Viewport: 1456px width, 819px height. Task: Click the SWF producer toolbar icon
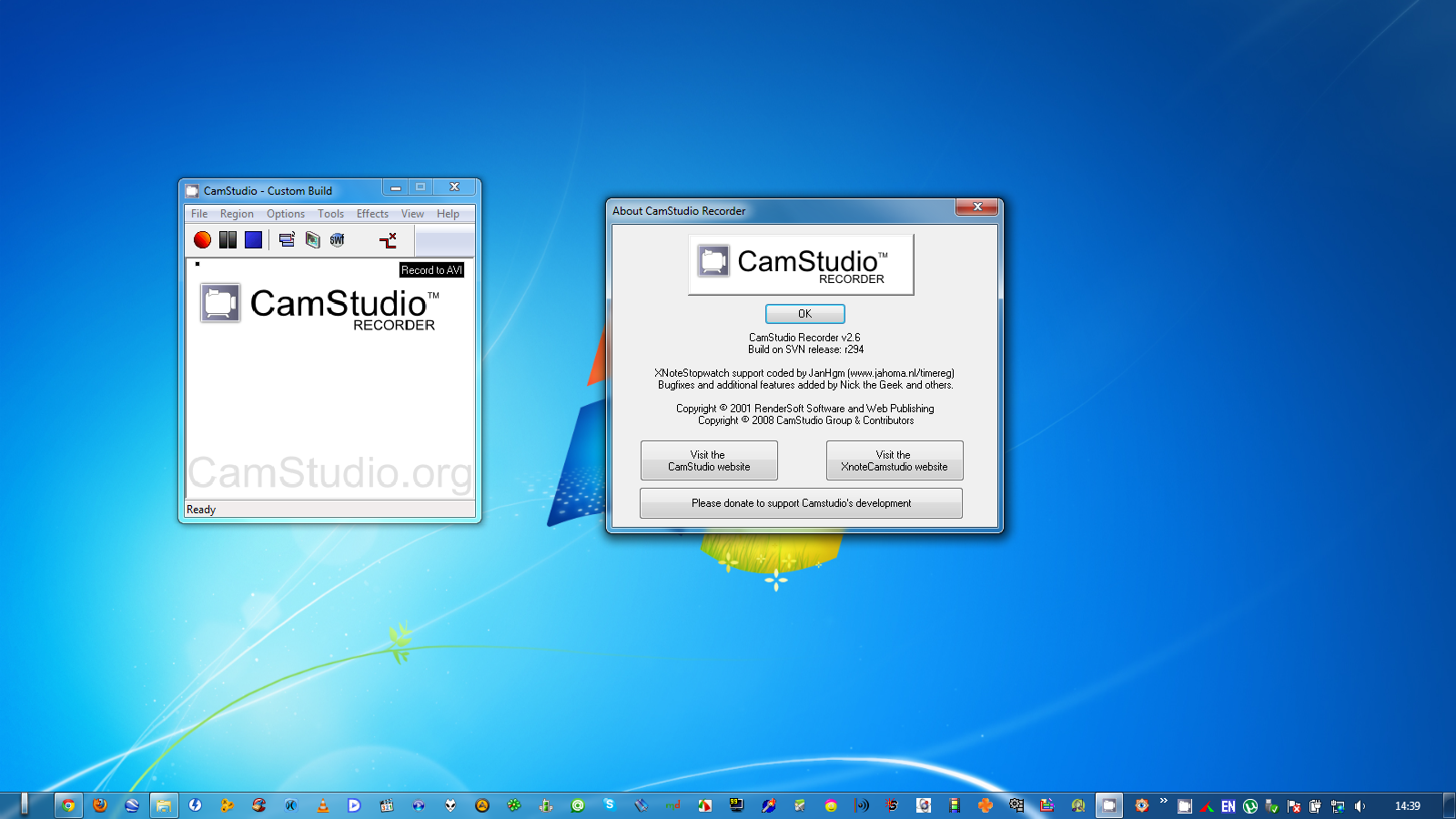338,239
